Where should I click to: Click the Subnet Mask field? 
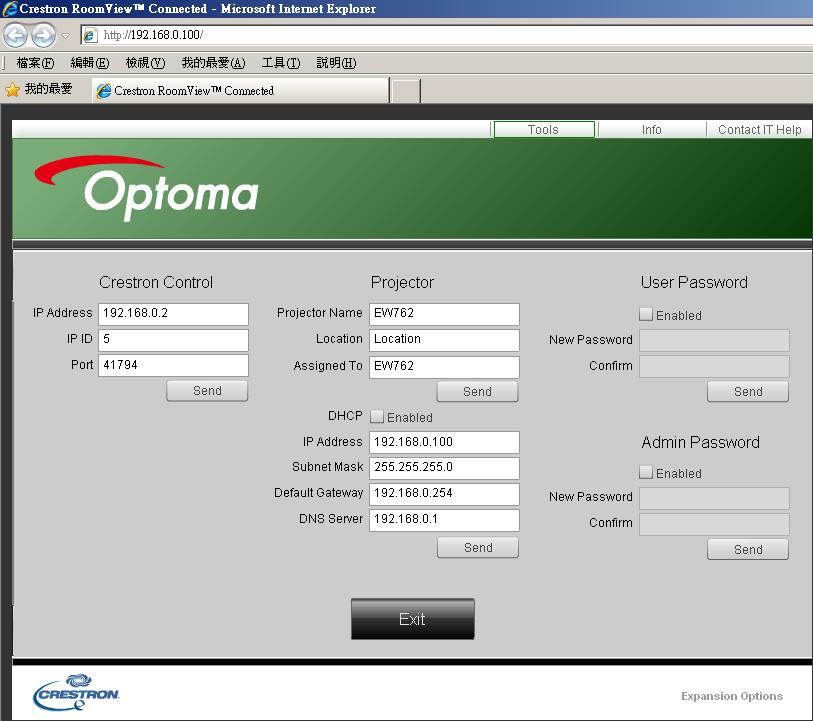[444, 468]
